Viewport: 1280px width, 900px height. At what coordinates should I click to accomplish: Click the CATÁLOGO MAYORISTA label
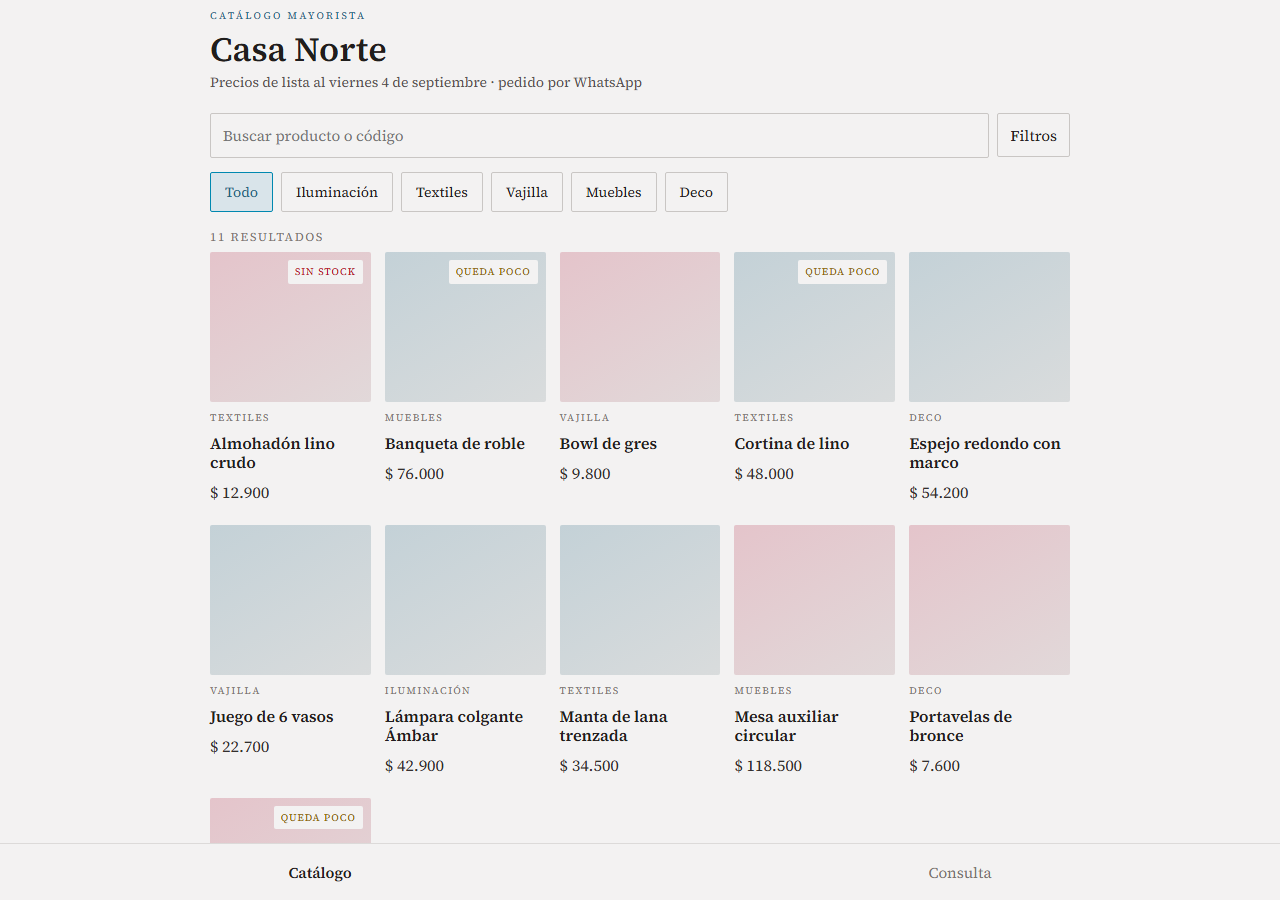point(288,16)
